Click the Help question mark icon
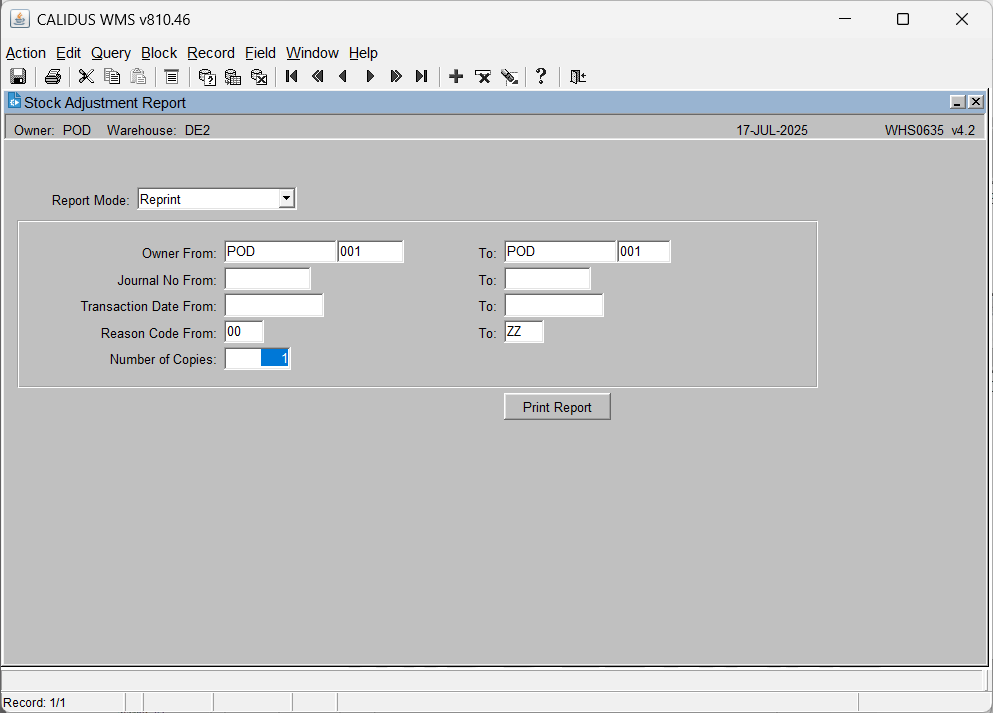Viewport: 993px width, 713px height. coord(541,77)
